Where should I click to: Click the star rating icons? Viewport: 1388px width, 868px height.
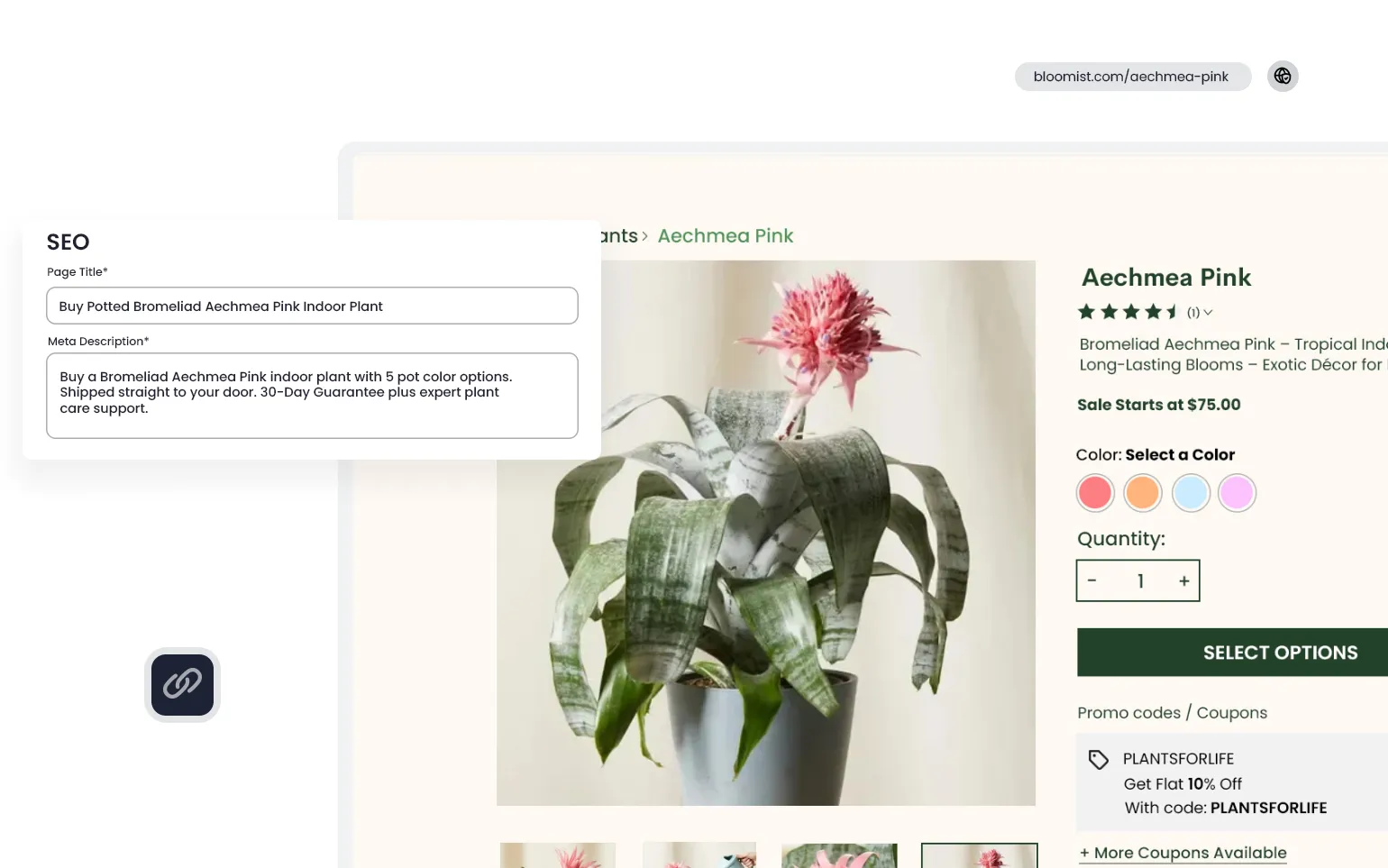[x=1128, y=313]
